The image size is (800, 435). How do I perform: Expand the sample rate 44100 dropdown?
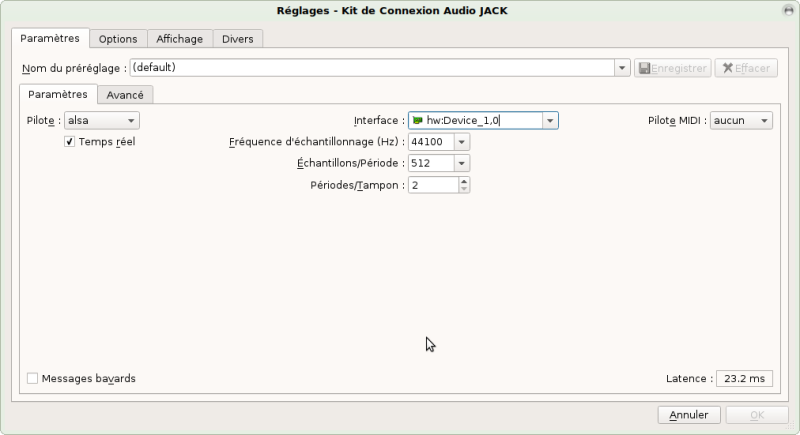[461, 142]
